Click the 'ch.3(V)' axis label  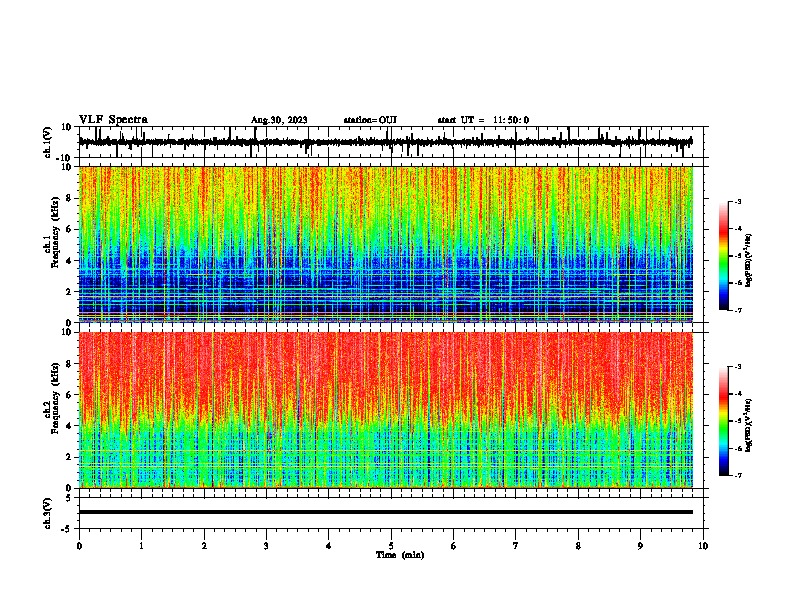point(48,513)
